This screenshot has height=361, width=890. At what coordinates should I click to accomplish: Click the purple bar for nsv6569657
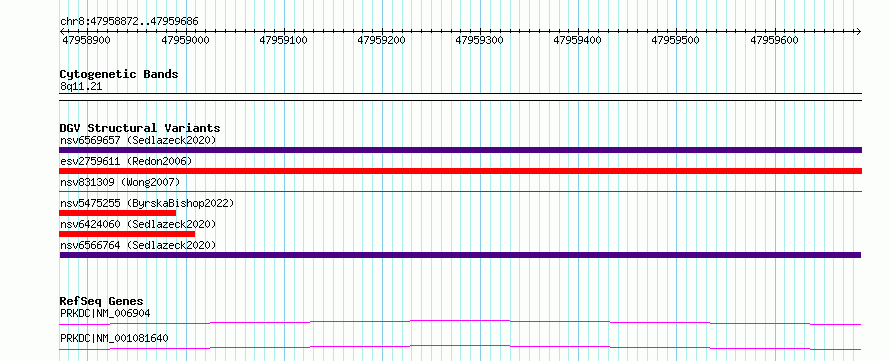pyautogui.click(x=460, y=150)
